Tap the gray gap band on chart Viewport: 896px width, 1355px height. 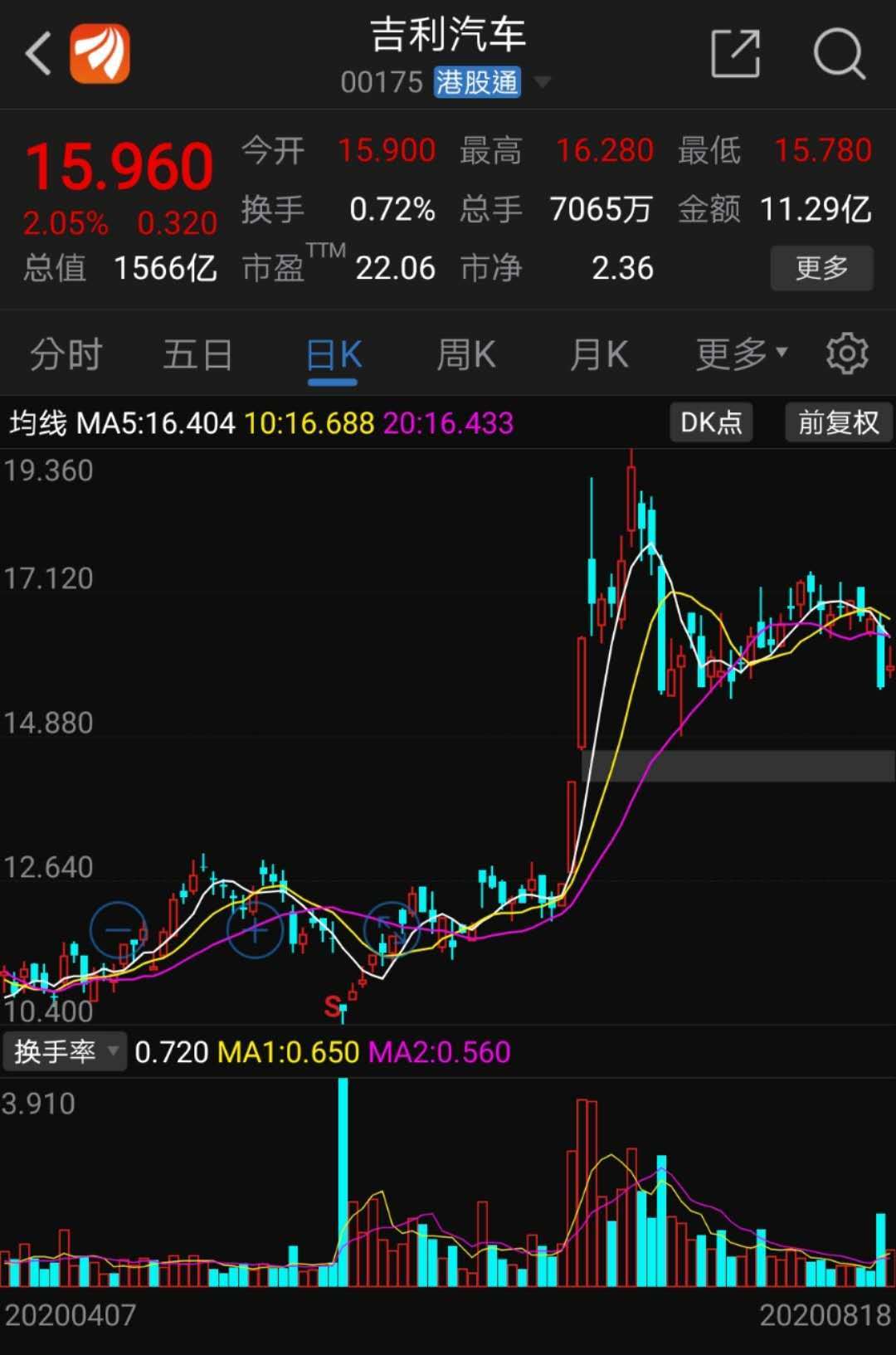738,765
